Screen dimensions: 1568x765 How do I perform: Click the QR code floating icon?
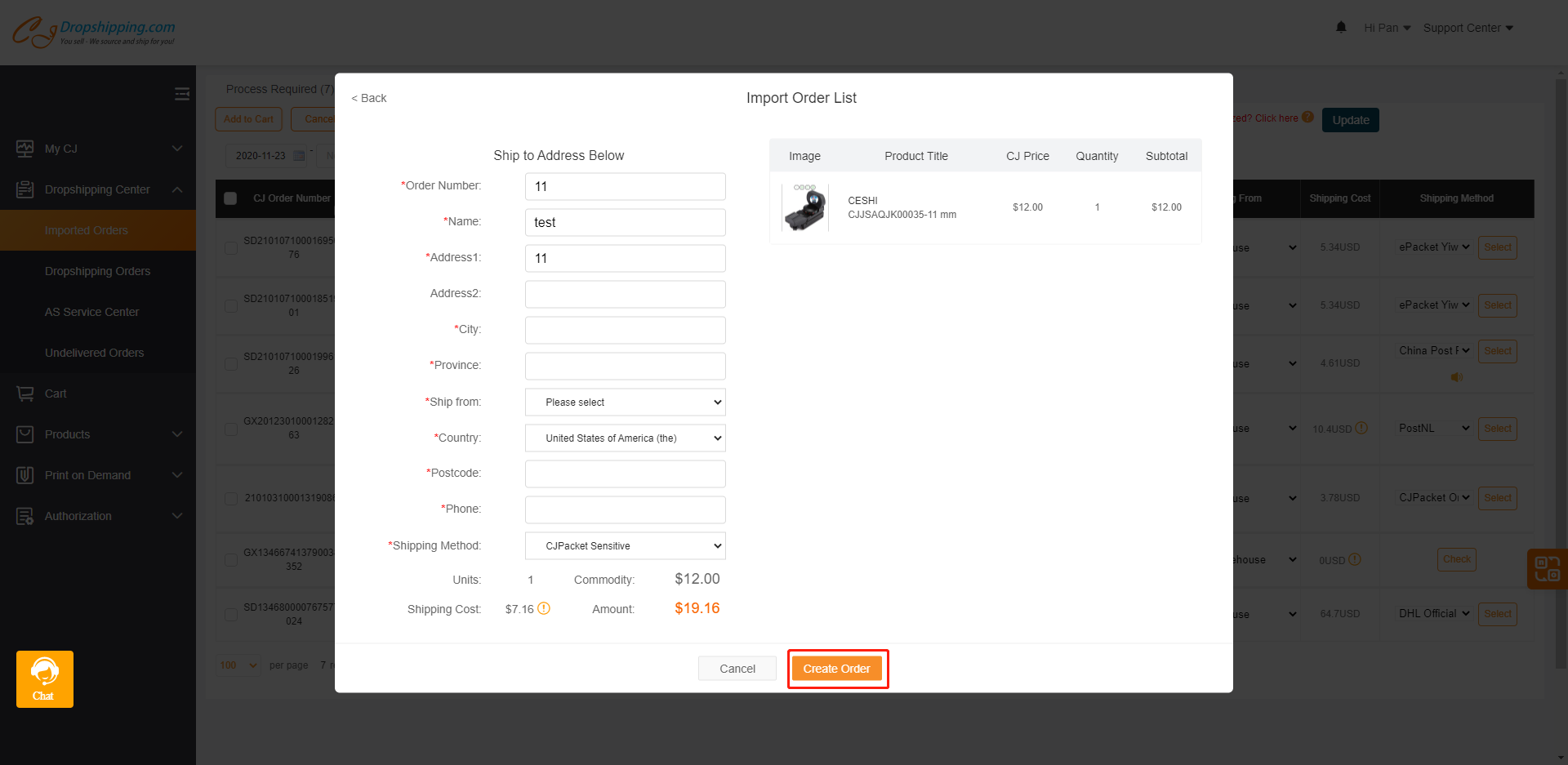1547,568
